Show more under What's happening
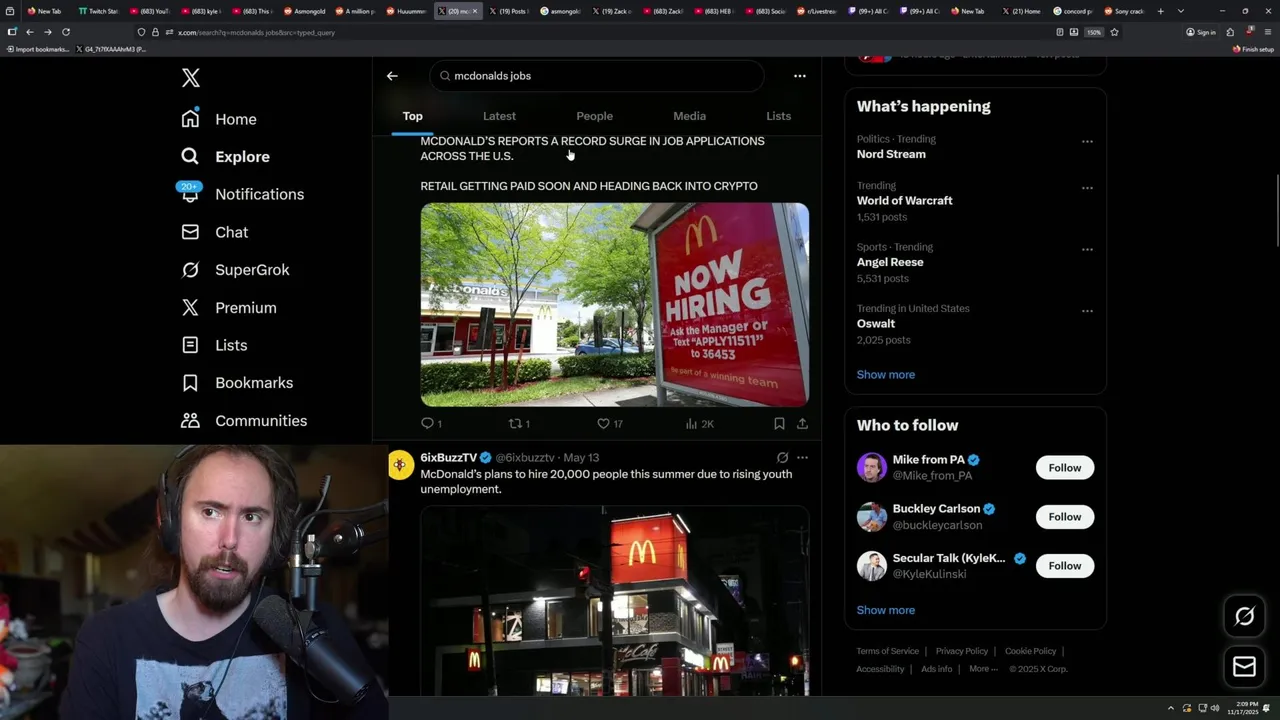 pyautogui.click(x=885, y=375)
